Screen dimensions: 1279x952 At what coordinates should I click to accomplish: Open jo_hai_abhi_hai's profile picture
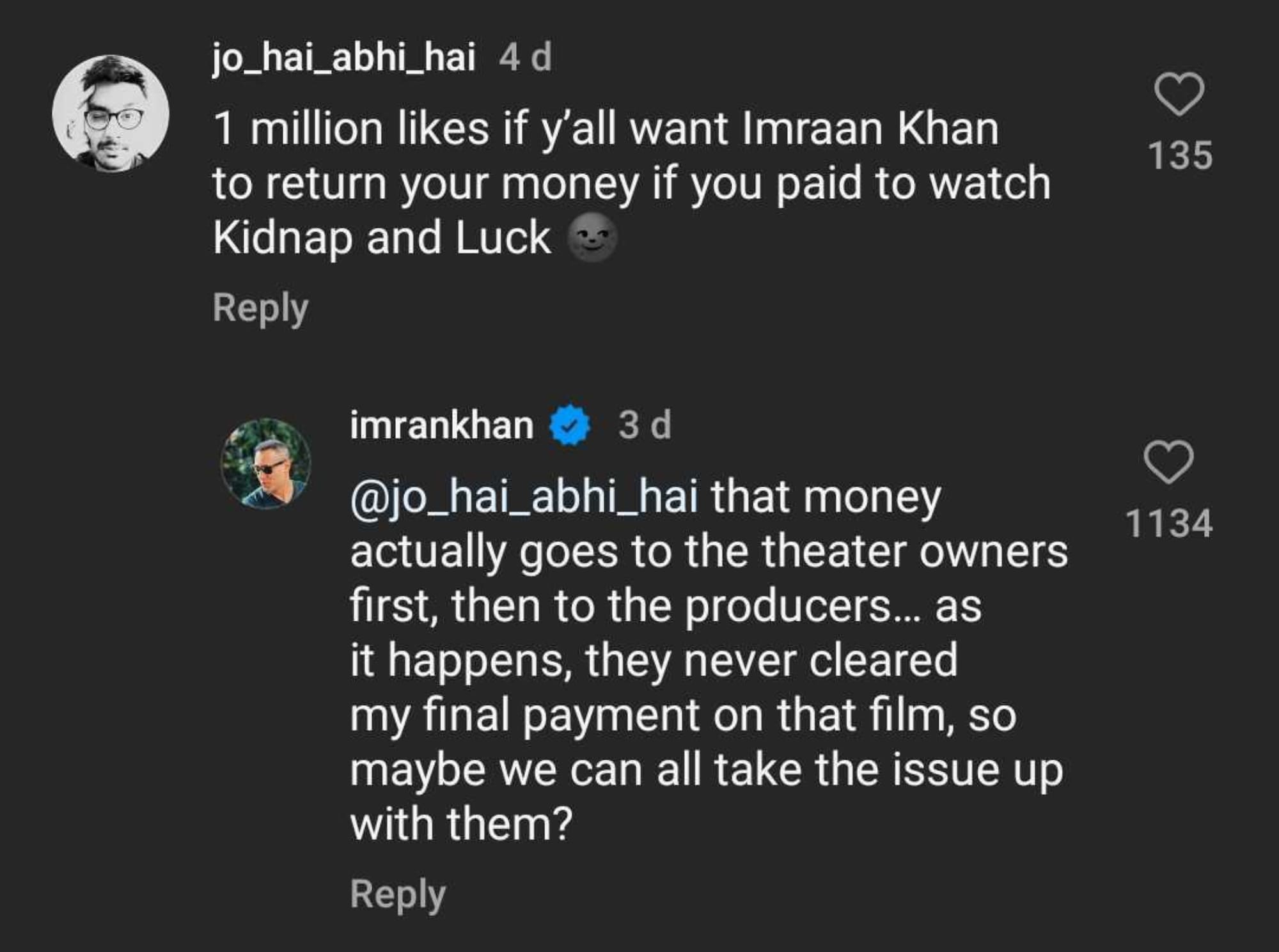111,114
